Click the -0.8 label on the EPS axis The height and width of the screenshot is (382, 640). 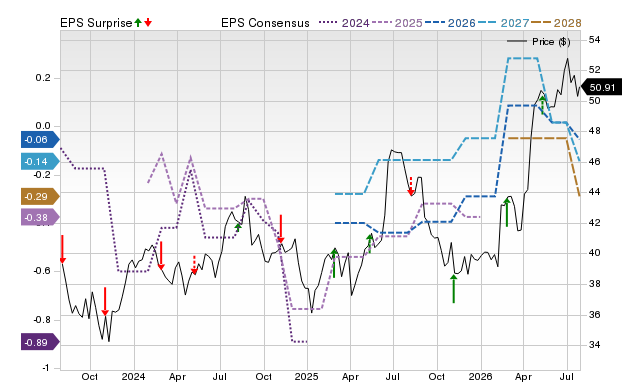point(41,320)
